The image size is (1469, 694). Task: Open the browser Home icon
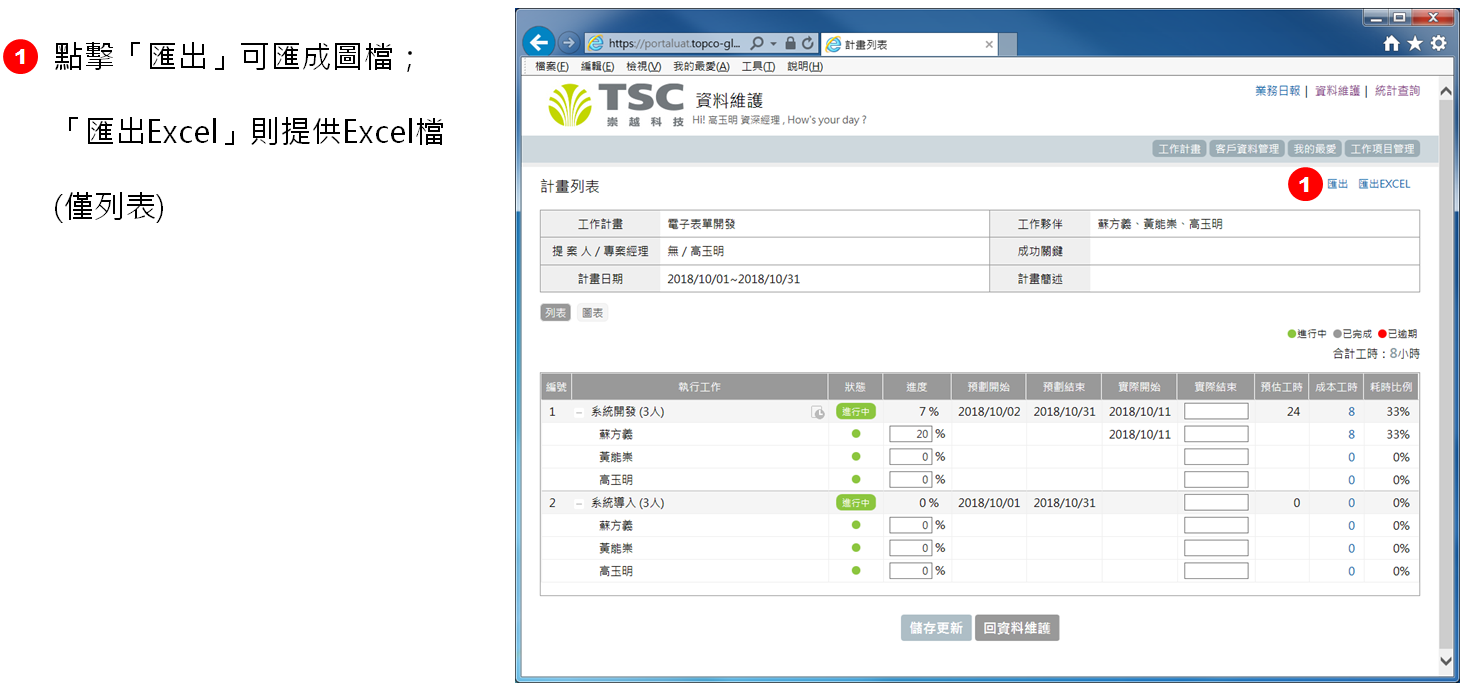click(1391, 44)
